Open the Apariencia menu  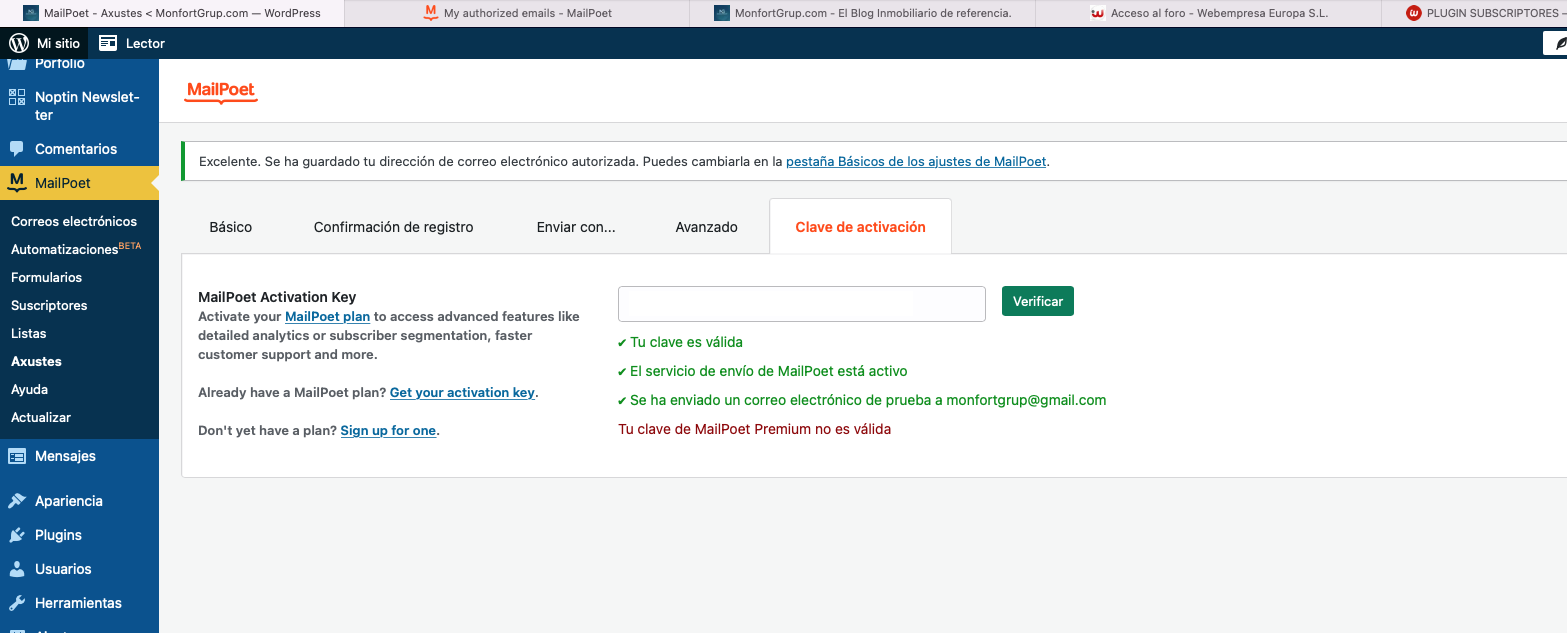79,501
